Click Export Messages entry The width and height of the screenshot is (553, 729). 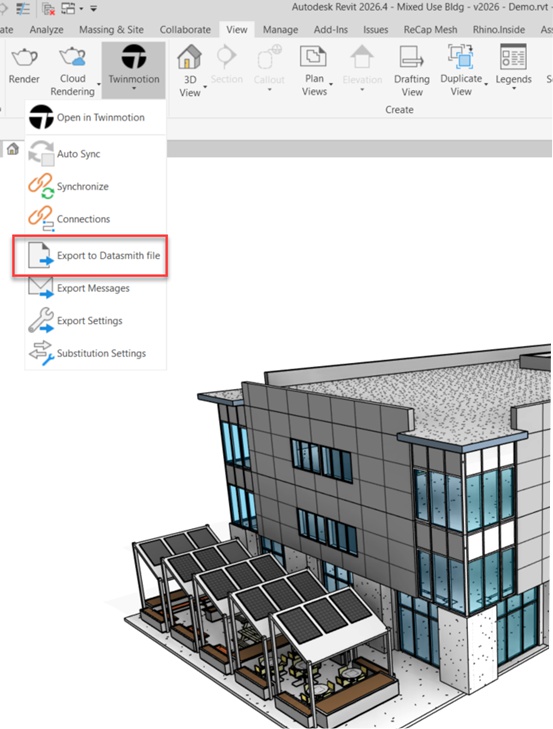click(95, 288)
